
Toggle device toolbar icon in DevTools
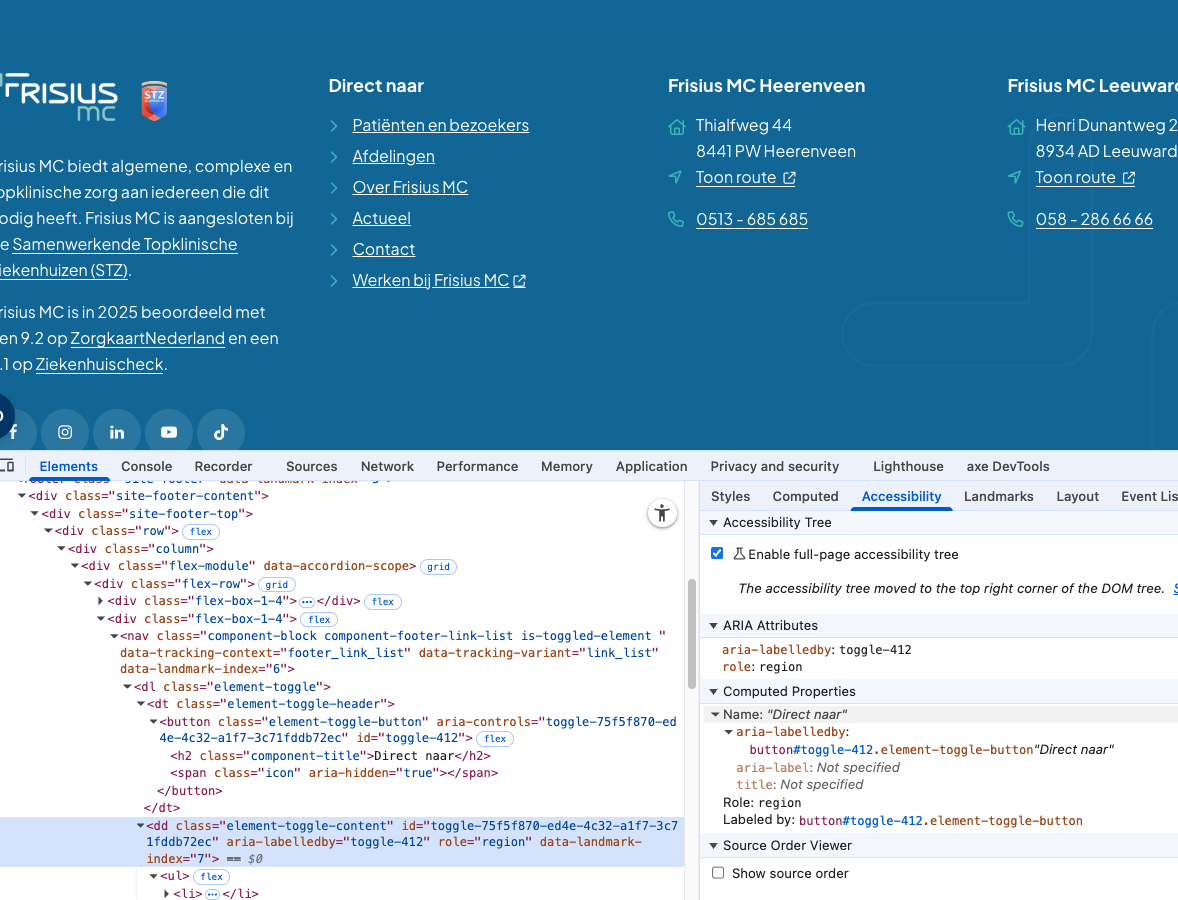(x=7, y=466)
